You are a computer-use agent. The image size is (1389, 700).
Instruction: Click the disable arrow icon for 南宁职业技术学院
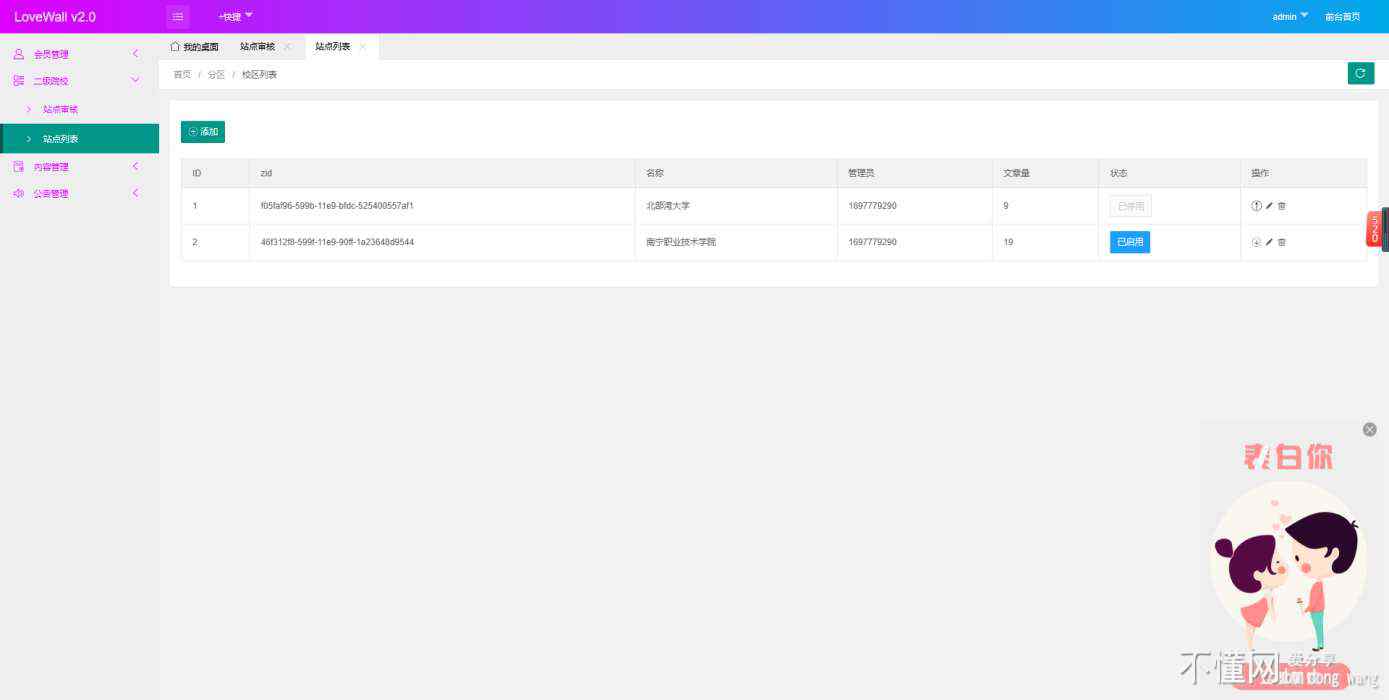click(1257, 242)
